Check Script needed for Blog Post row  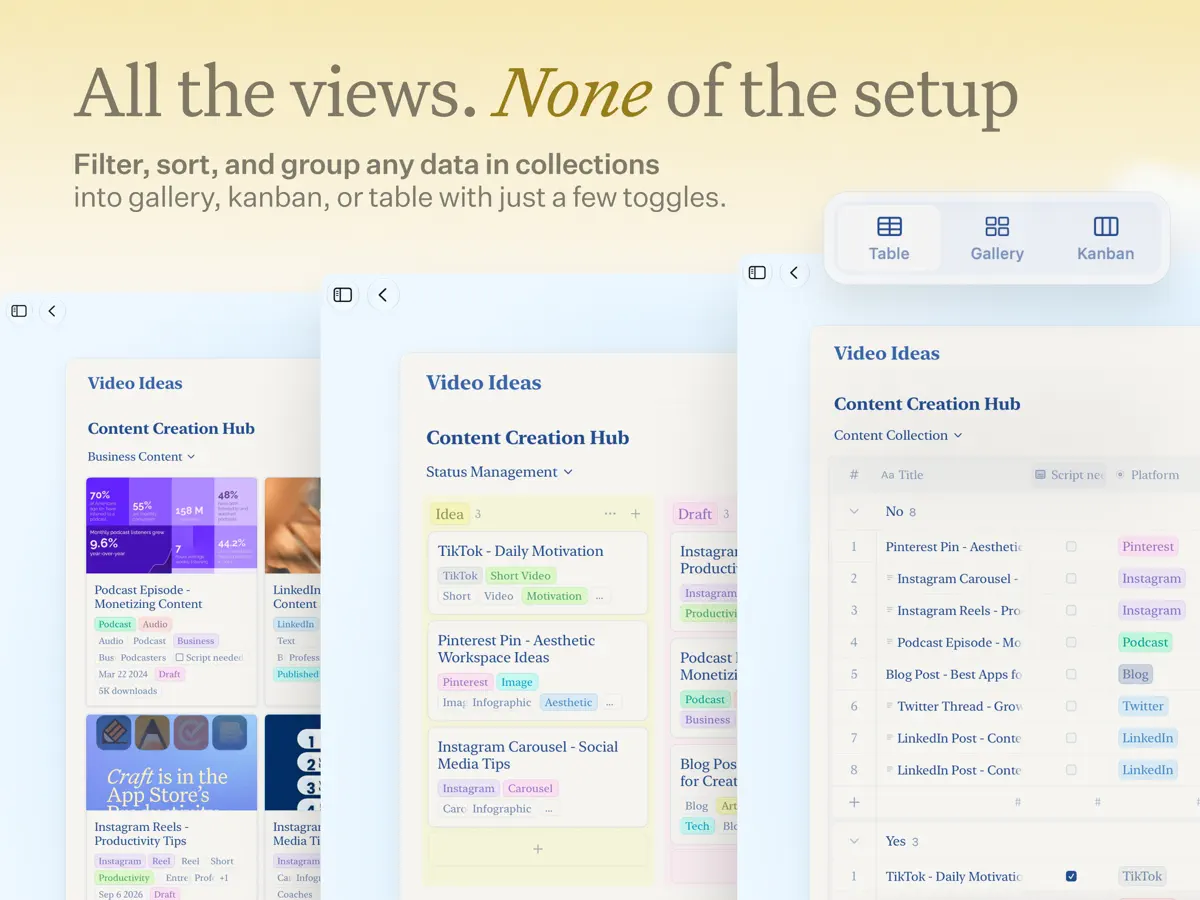[x=1071, y=674]
